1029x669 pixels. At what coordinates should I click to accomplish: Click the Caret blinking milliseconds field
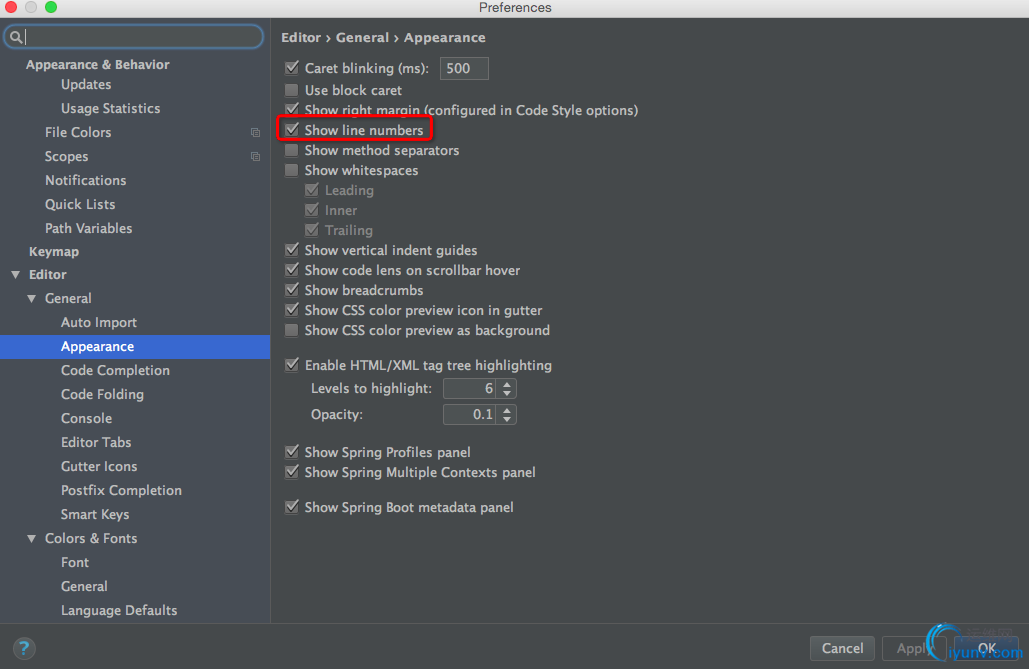(464, 68)
